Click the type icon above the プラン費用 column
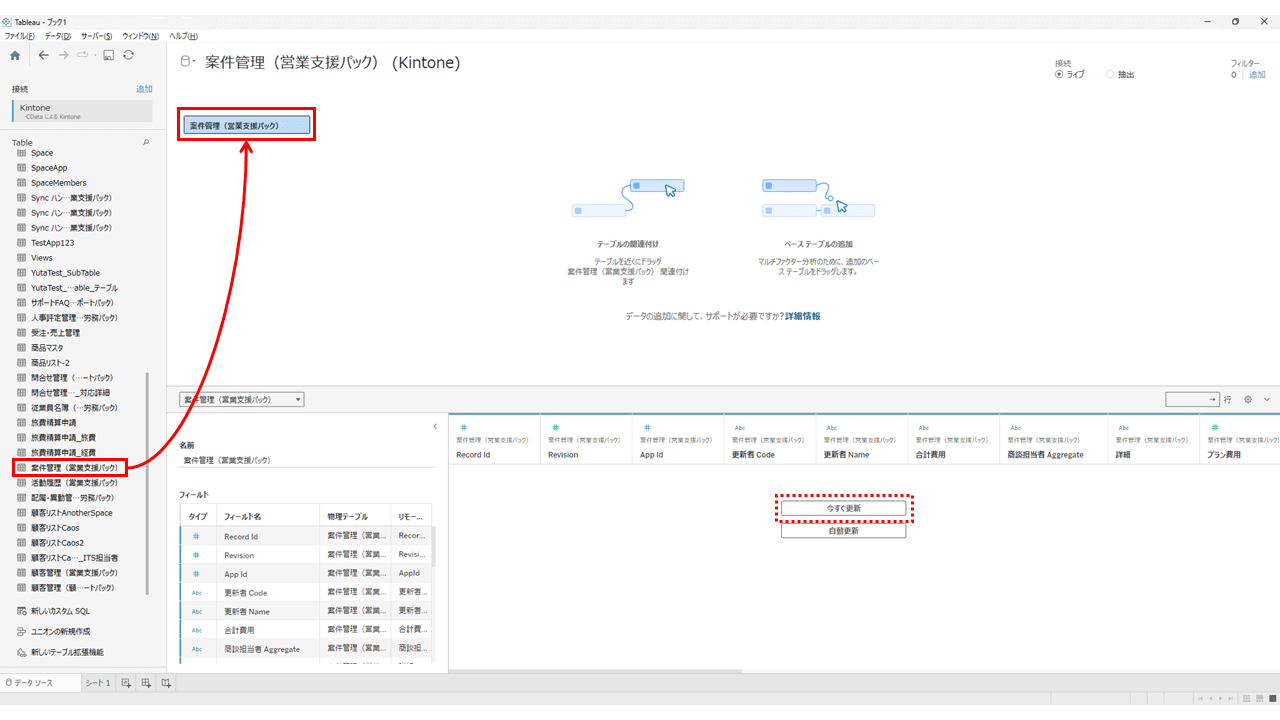Viewport: 1280px width, 720px height. click(1214, 427)
